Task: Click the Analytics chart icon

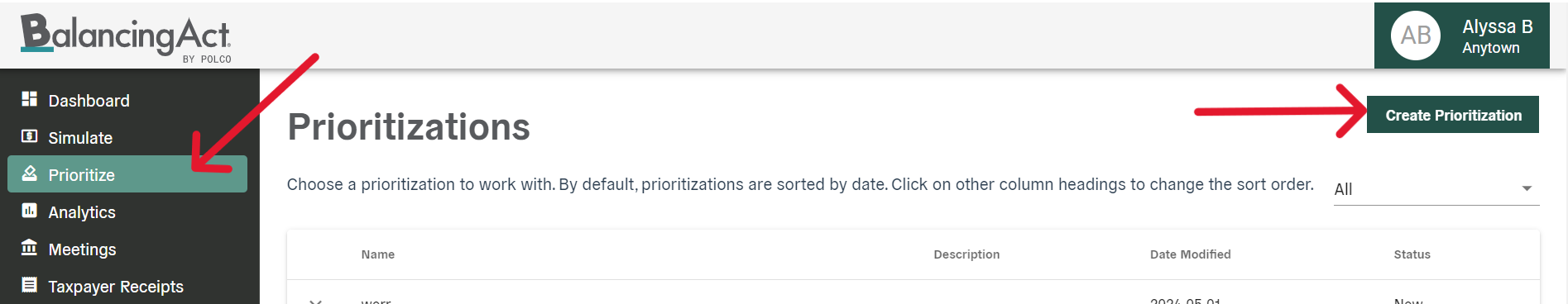Action: click(x=30, y=211)
